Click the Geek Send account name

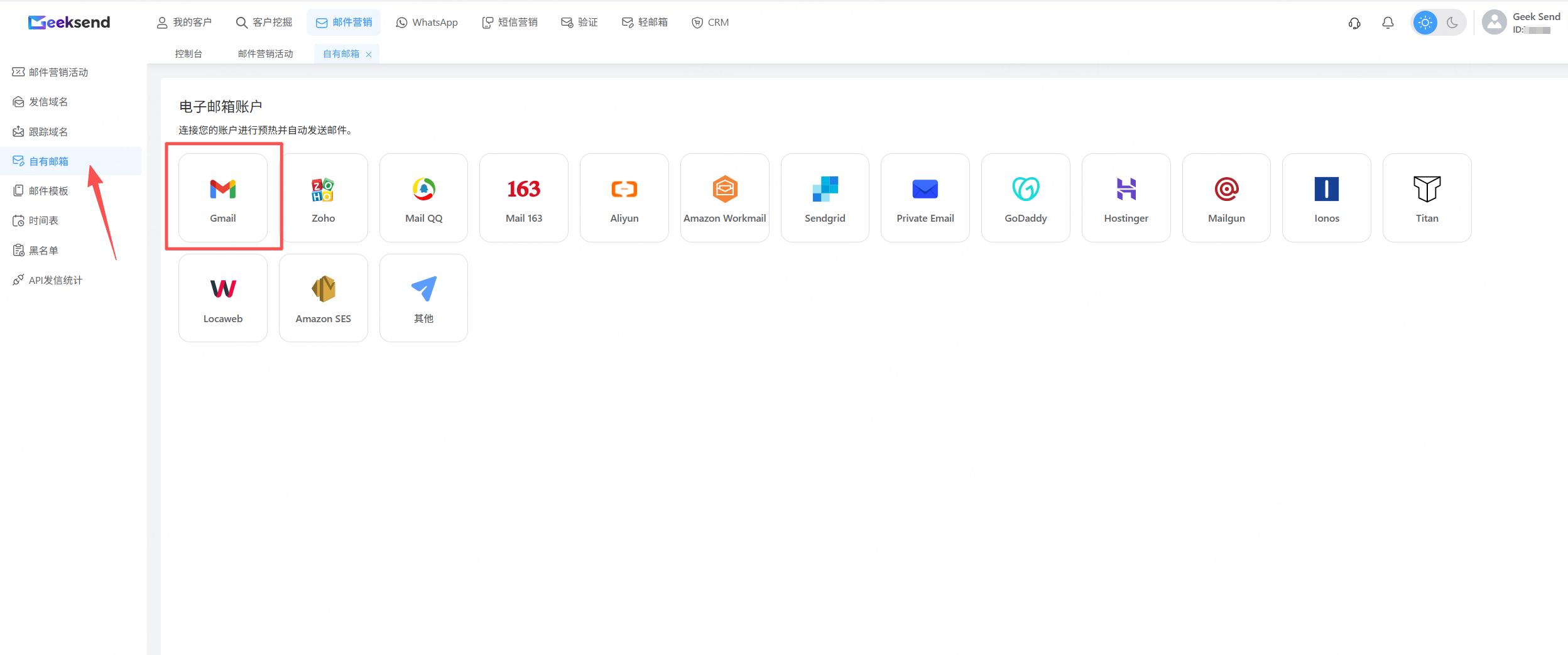[x=1536, y=17]
